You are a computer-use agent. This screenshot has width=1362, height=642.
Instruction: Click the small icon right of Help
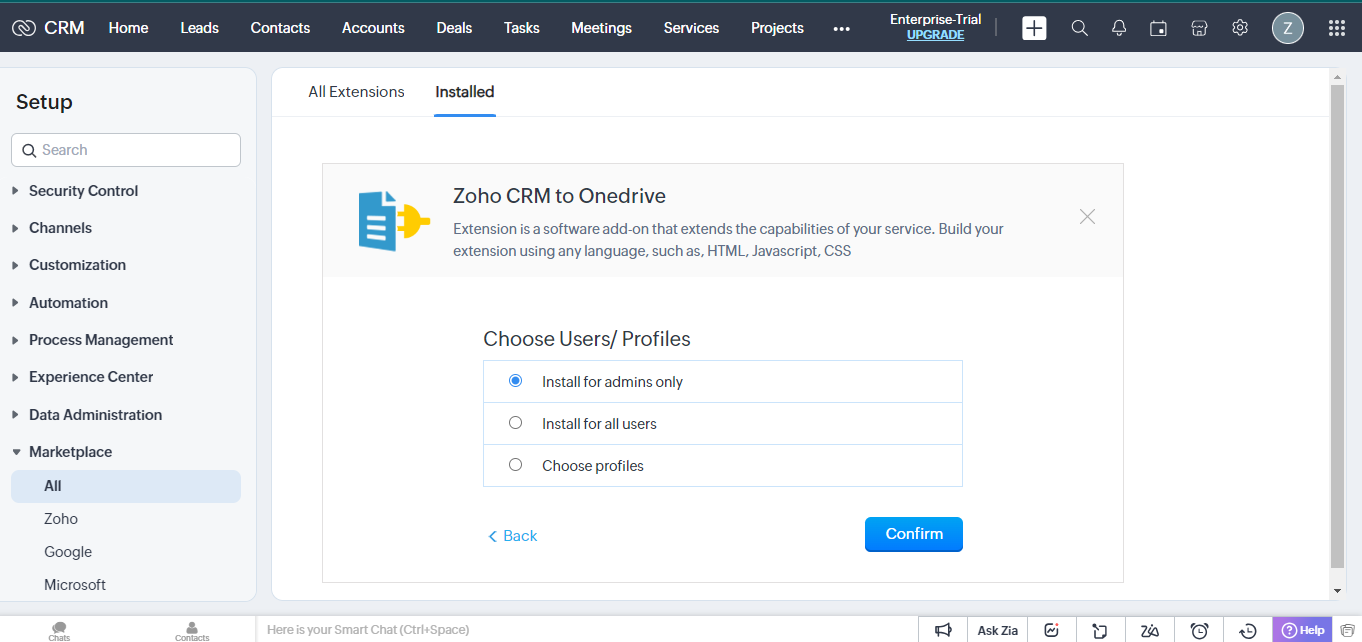1346,630
